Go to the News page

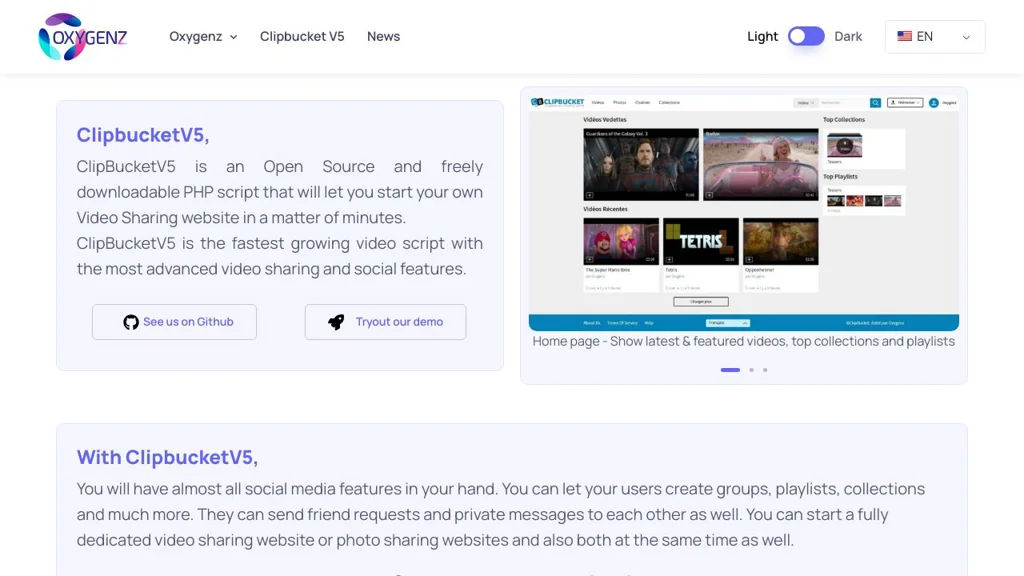383,36
